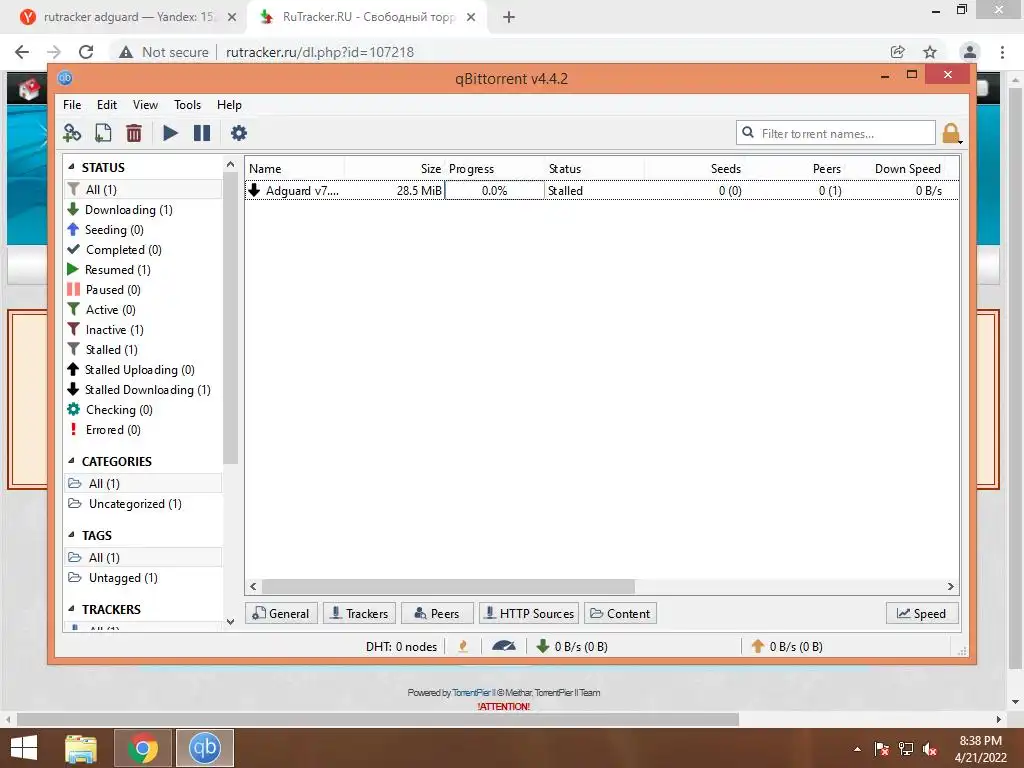Click the search magnifier icon in filter box
This screenshot has width=1024, height=768.
748,133
